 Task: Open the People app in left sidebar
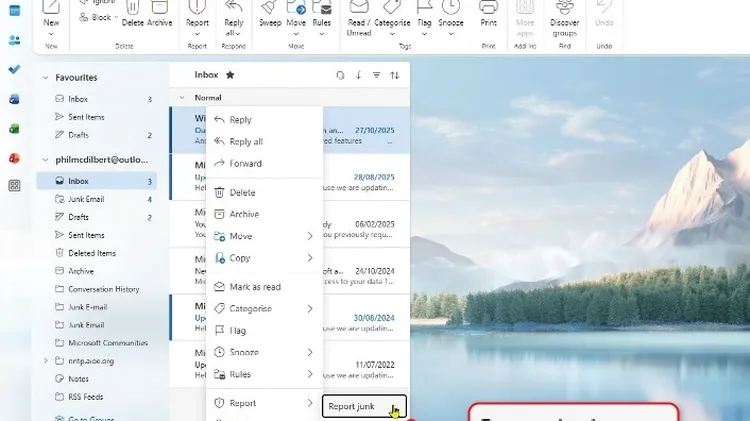coord(14,40)
